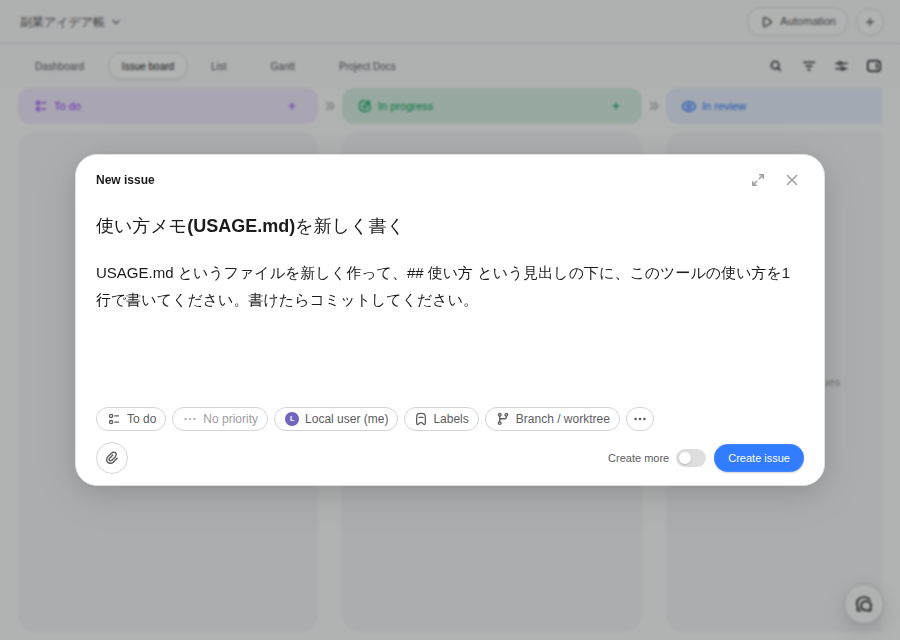
Task: Add issue to To do column
Action: coord(292,106)
